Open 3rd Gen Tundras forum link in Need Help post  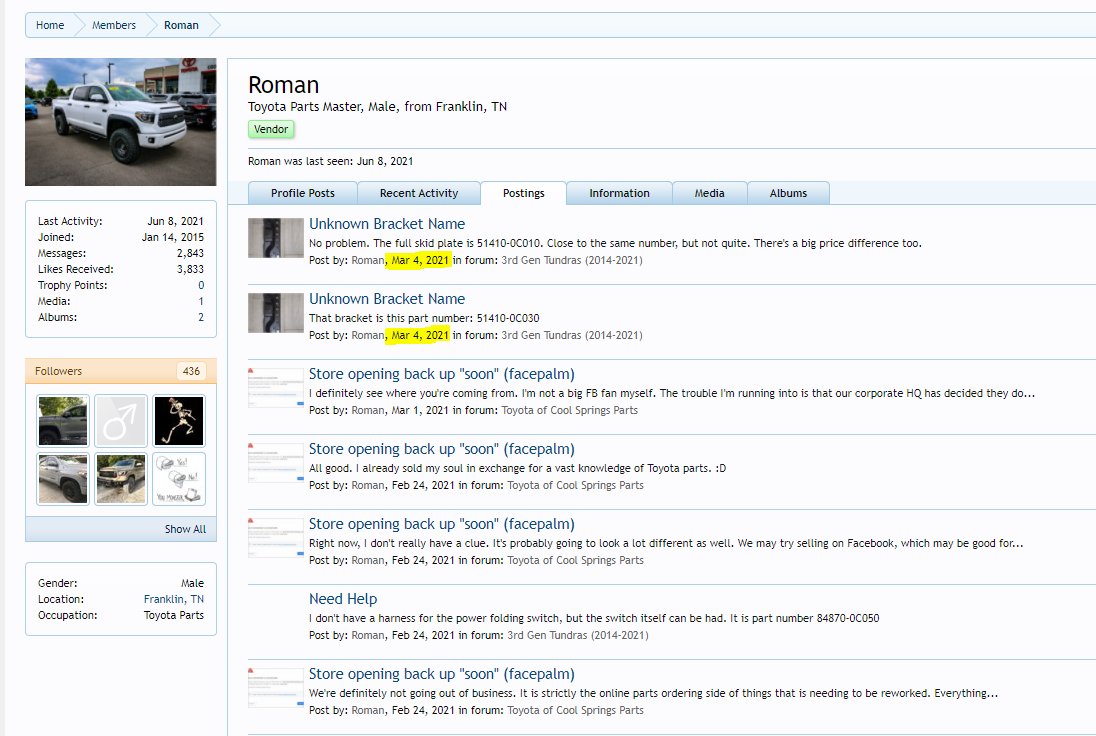pyautogui.click(x=577, y=635)
